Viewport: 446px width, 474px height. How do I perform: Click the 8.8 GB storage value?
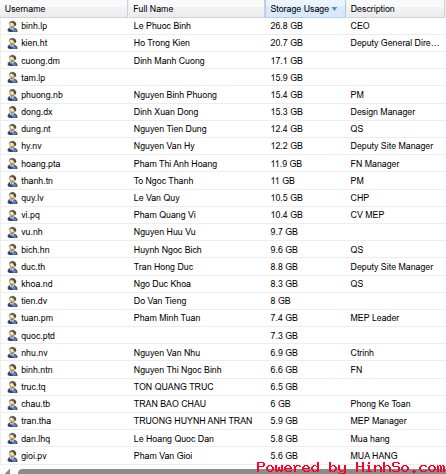point(284,267)
